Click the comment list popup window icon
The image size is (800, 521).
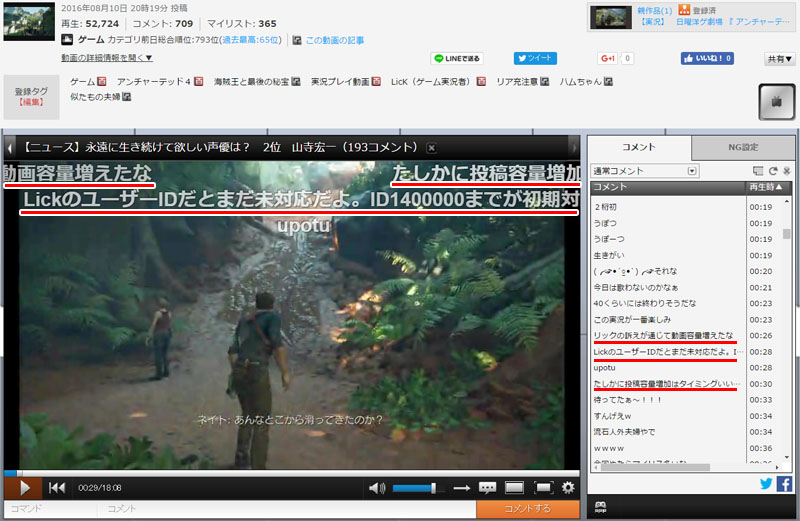[758, 171]
